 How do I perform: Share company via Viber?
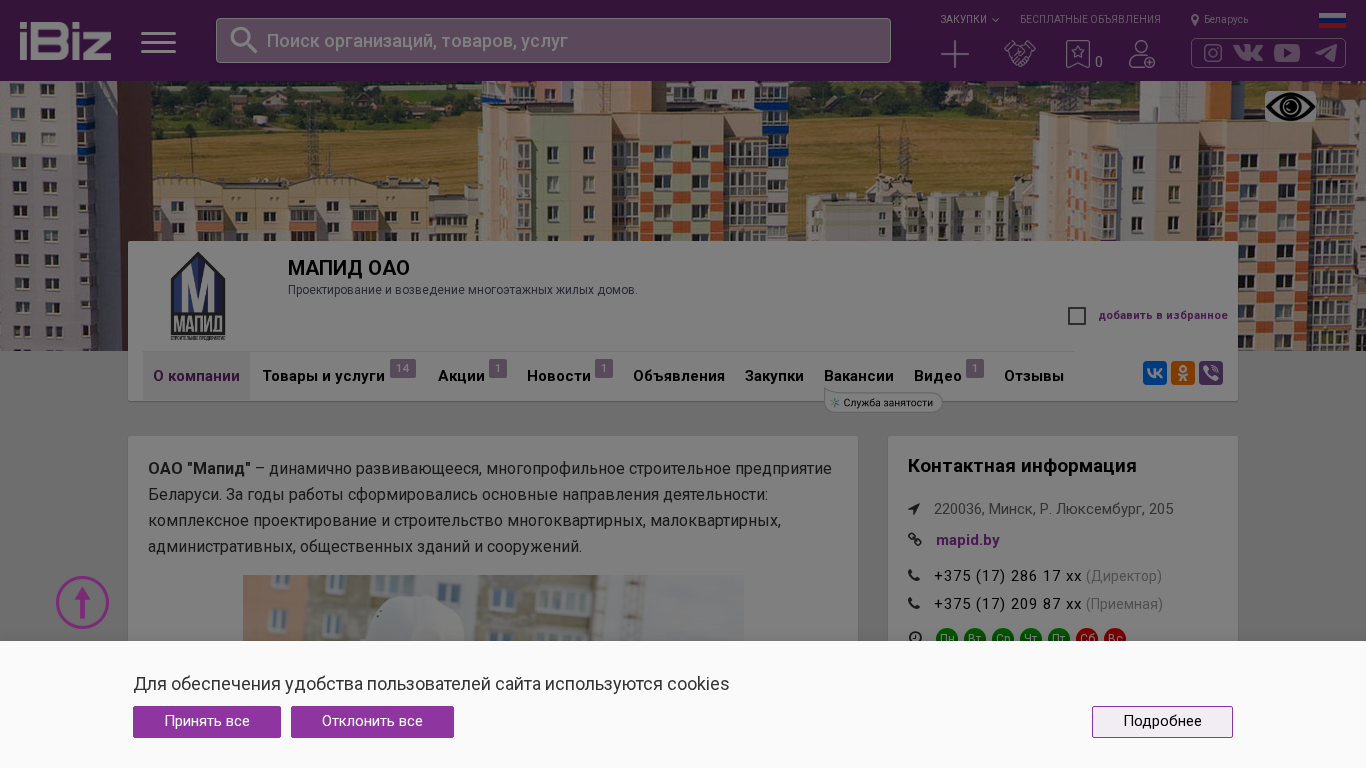[1211, 373]
